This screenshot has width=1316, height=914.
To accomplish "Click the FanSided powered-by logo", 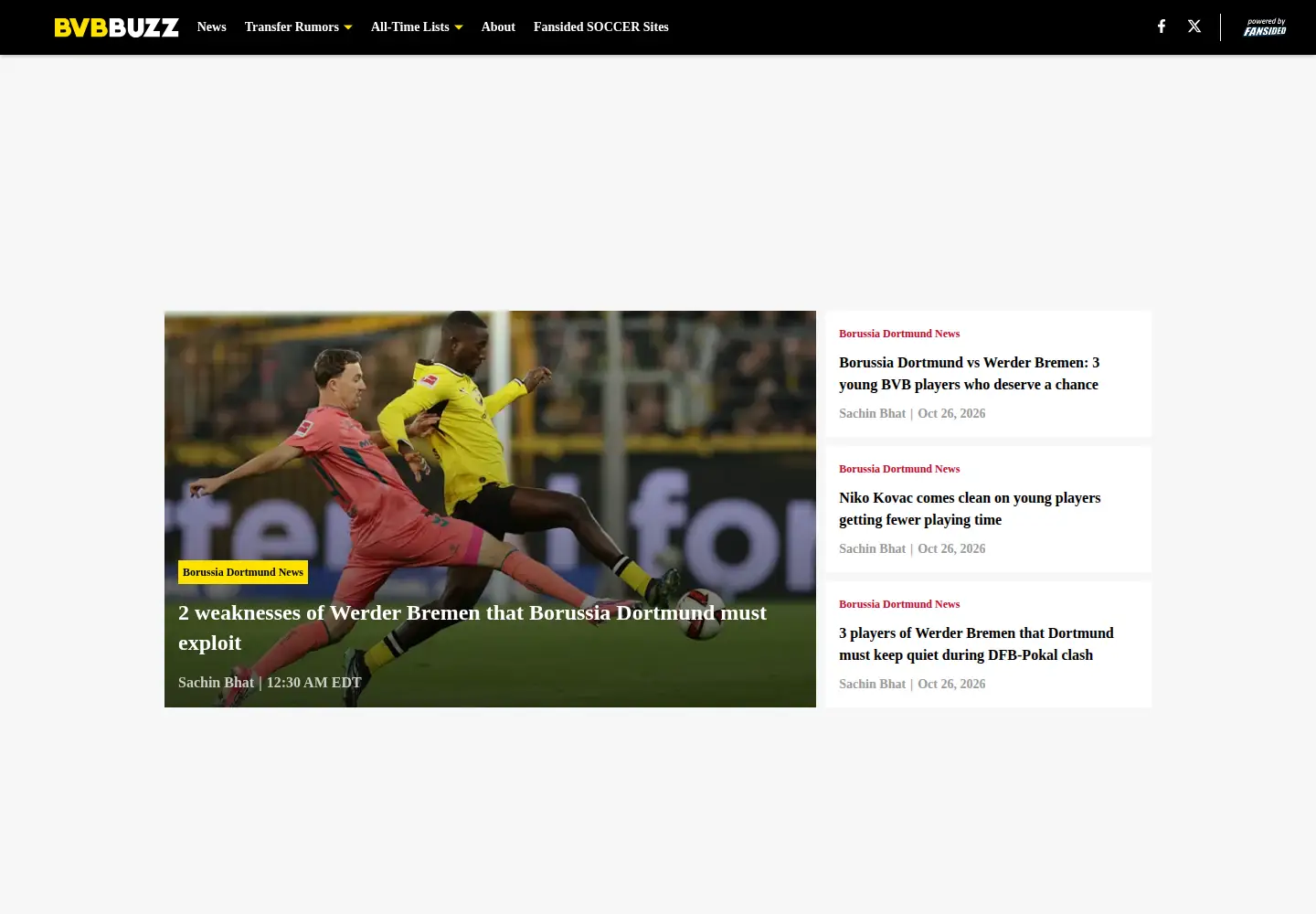I will (x=1265, y=27).
